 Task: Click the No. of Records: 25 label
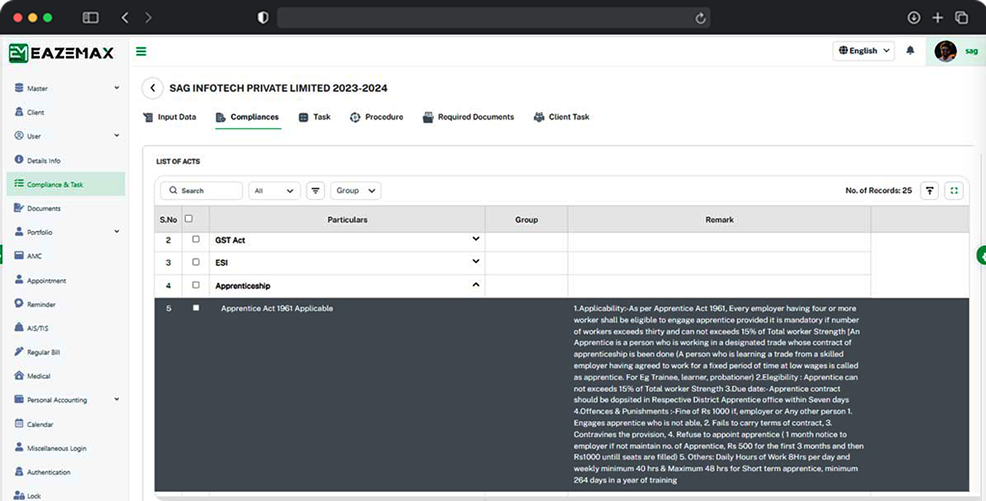click(x=878, y=190)
